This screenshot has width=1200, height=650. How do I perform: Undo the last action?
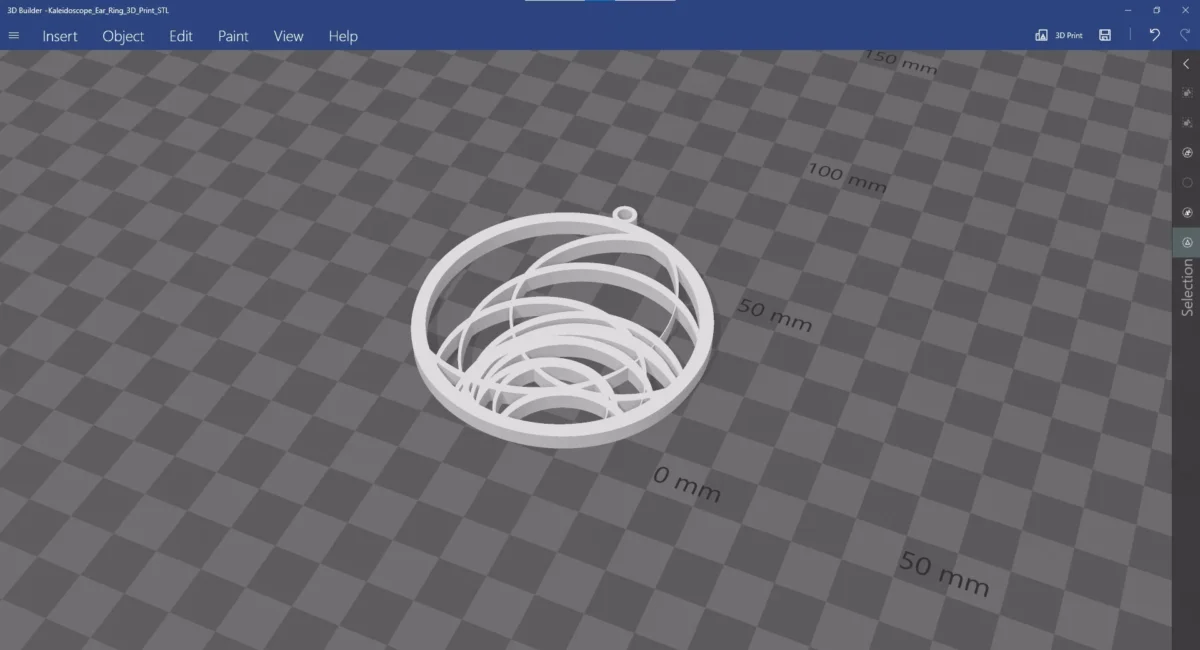pos(1154,35)
